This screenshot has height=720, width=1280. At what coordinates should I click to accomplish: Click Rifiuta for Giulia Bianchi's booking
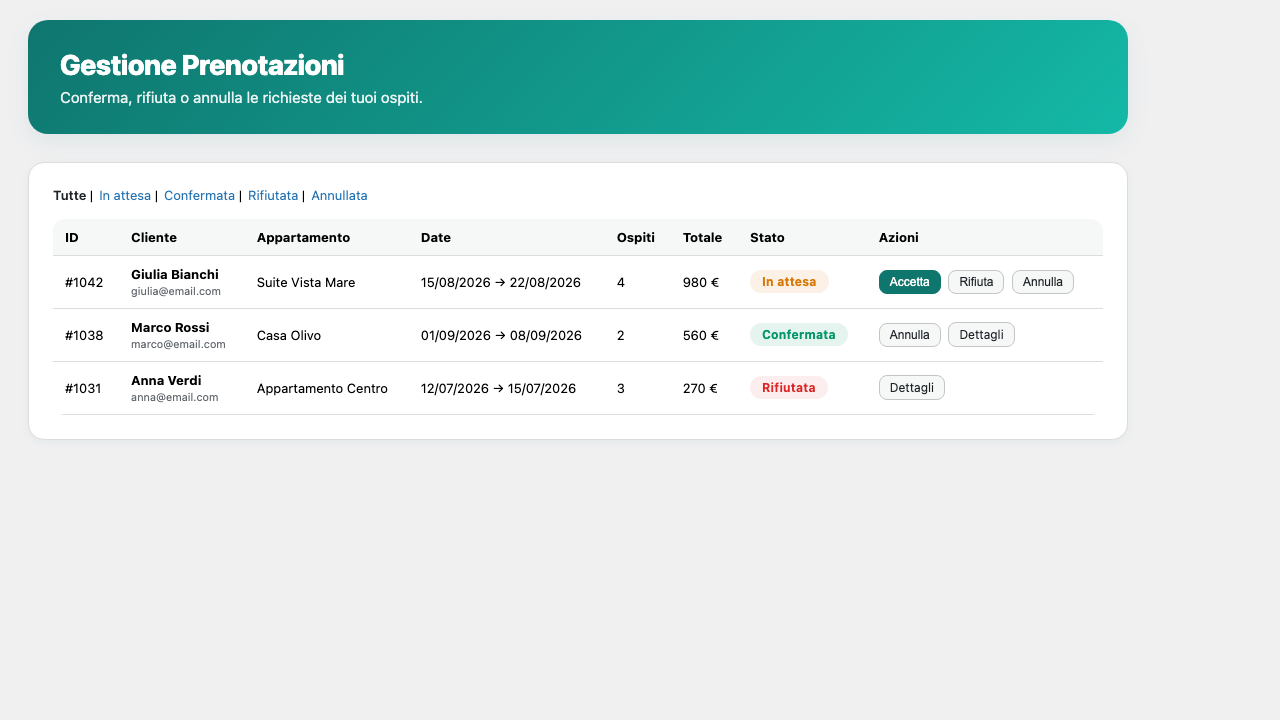tap(976, 282)
